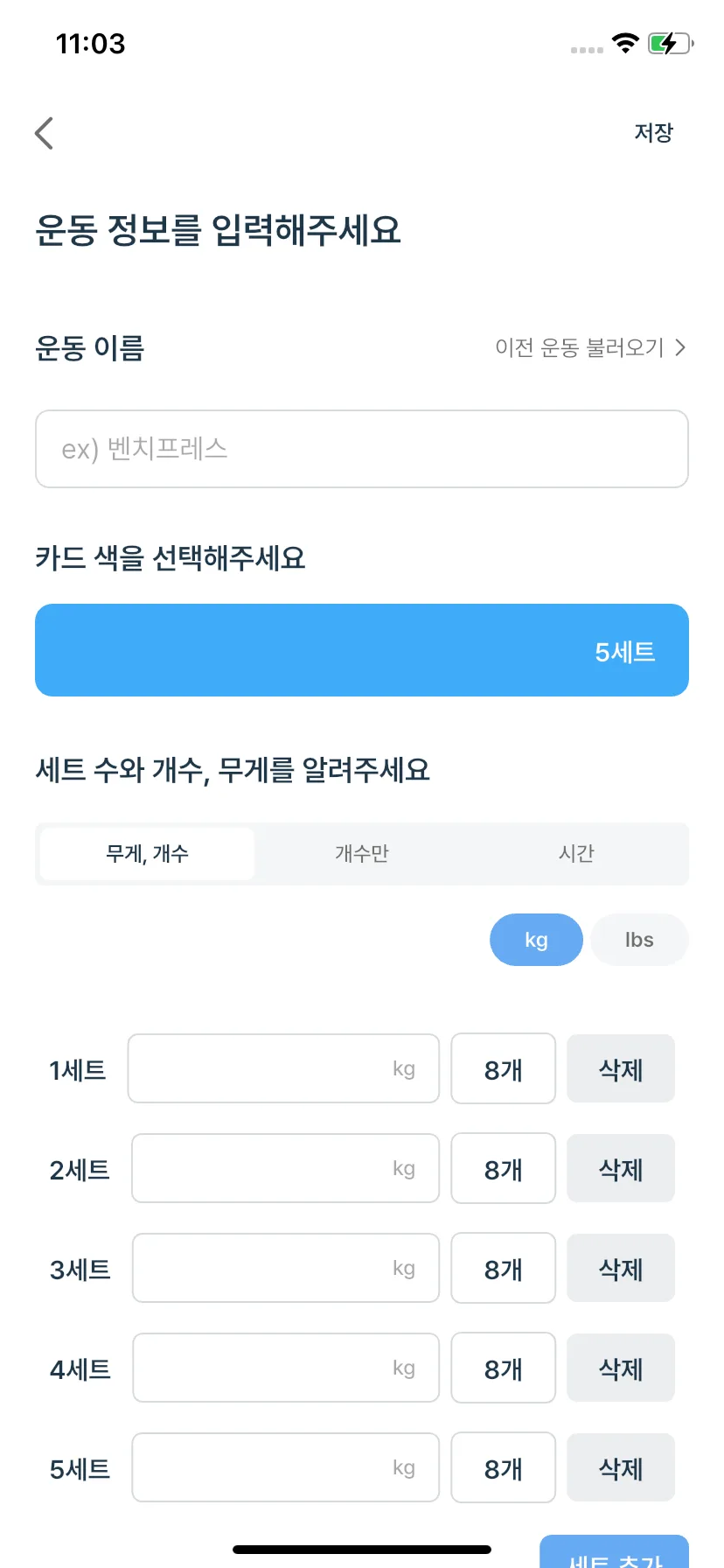Select the kg unit toggle

pyautogui.click(x=536, y=940)
